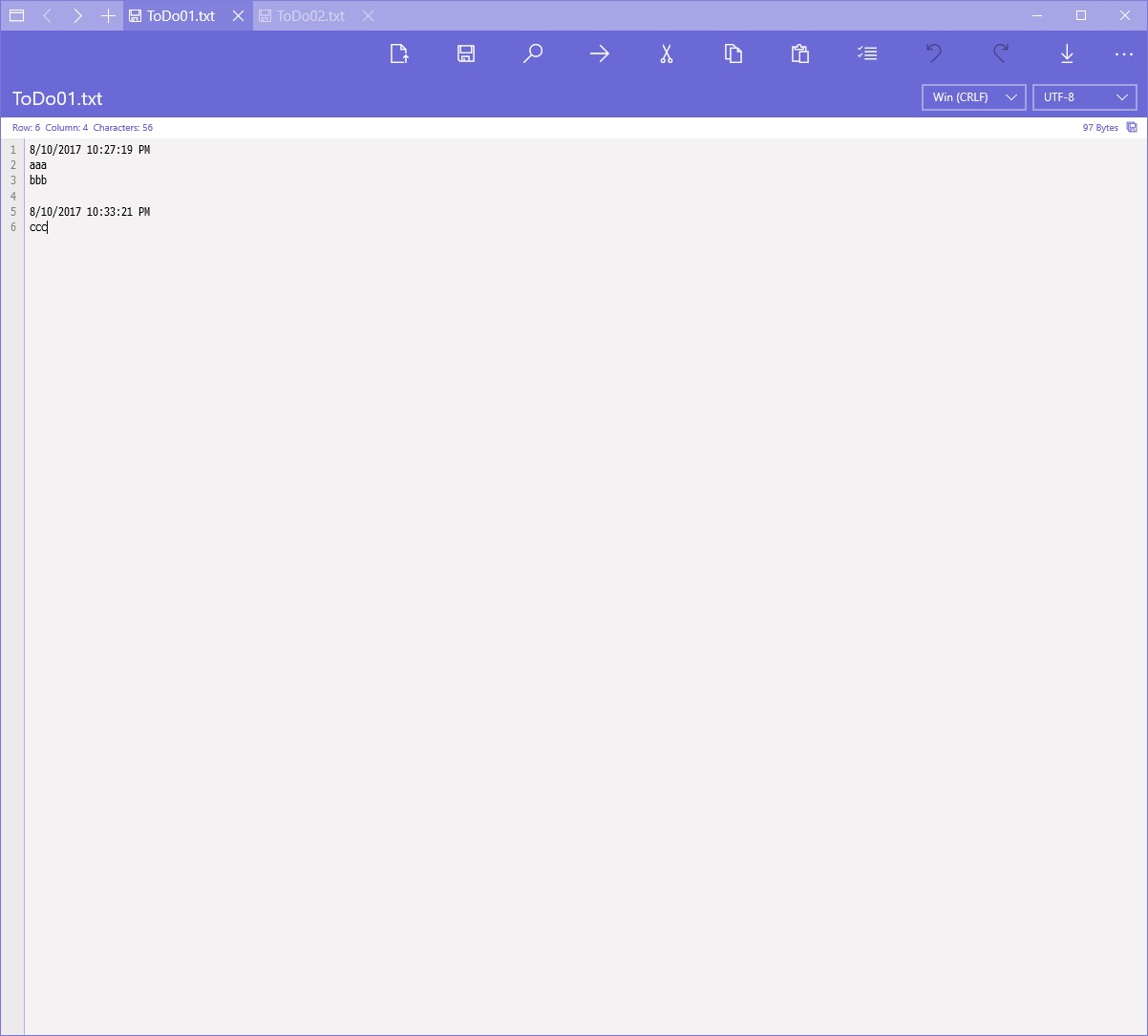Screen dimensions: 1148x1036
Task: Cut selection with the scissors icon
Action: (x=667, y=53)
